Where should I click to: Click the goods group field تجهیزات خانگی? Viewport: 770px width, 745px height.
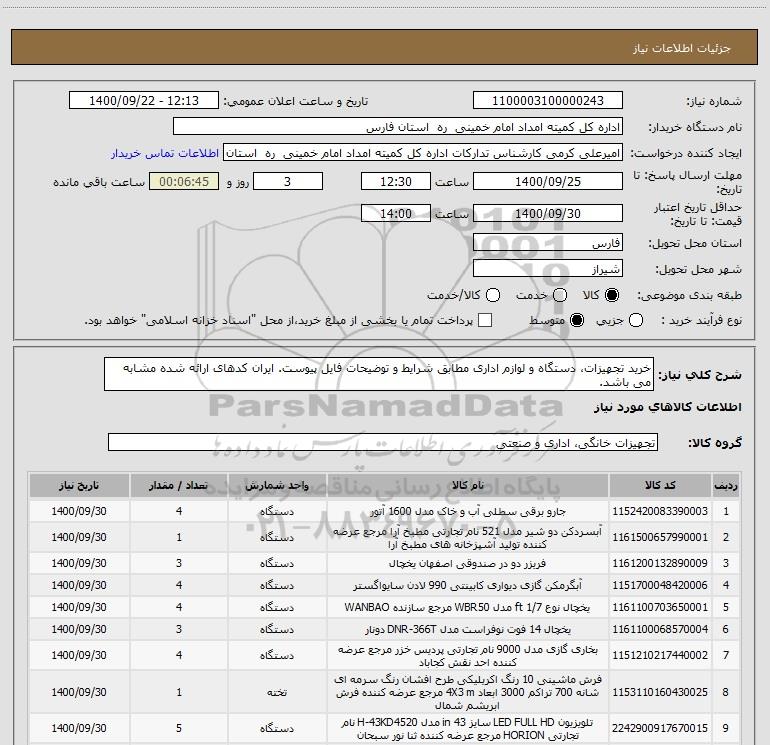coord(383,442)
